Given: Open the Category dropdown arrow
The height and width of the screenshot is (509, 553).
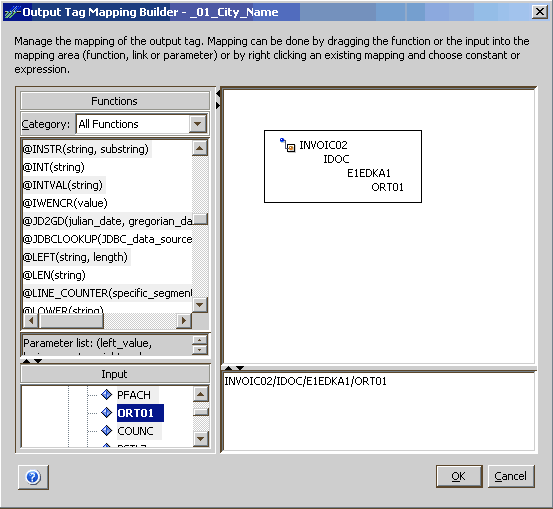Looking at the screenshot, I should point(198,124).
